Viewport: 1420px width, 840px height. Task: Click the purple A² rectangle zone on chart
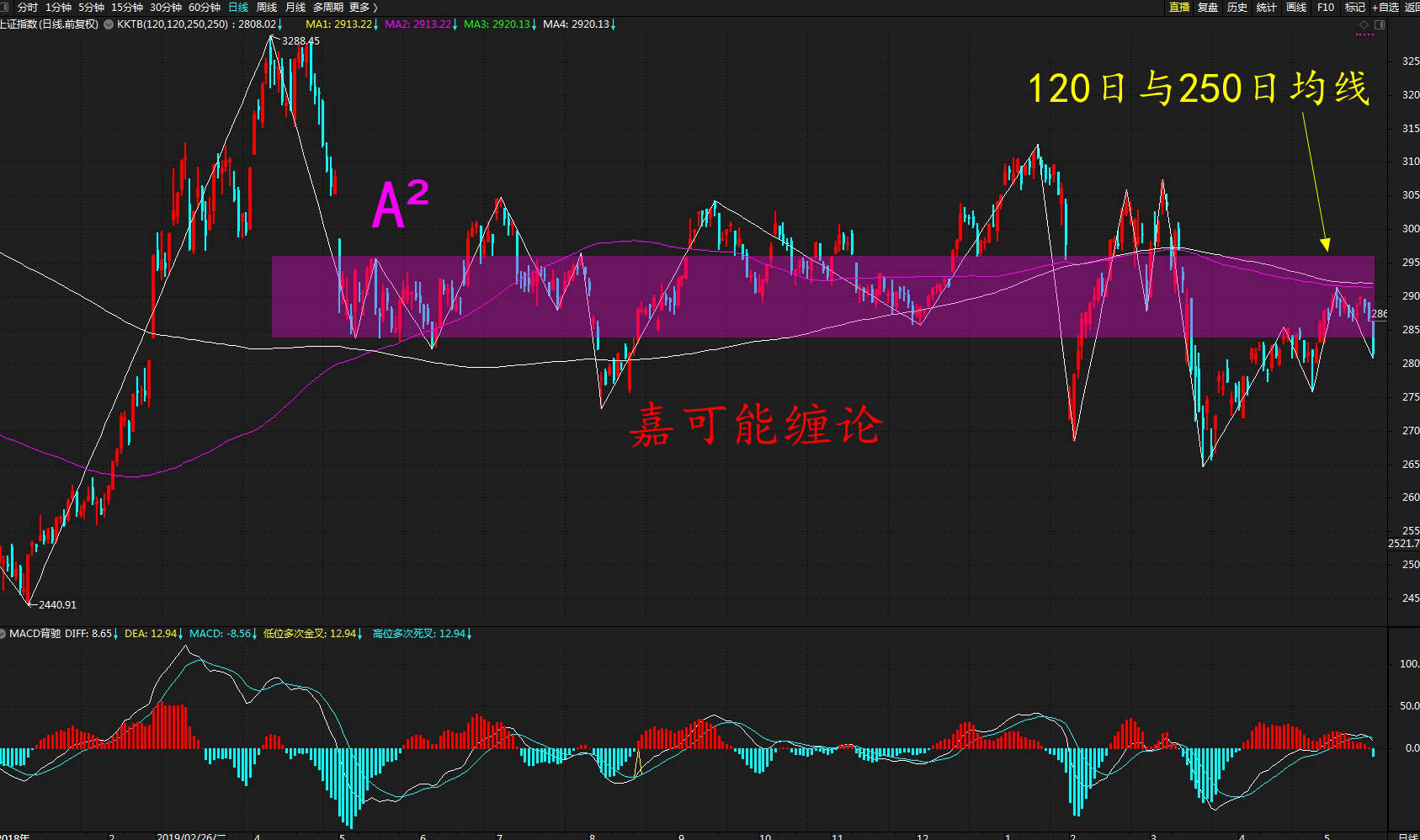[x=822, y=296]
